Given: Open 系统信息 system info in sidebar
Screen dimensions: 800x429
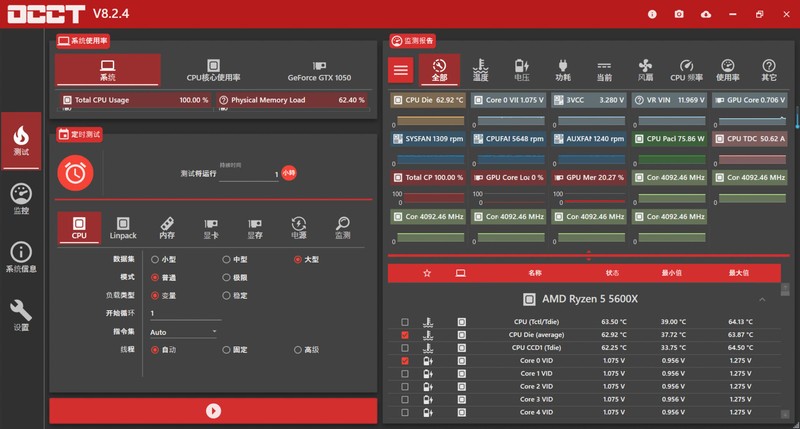Looking at the screenshot, I should coord(22,257).
